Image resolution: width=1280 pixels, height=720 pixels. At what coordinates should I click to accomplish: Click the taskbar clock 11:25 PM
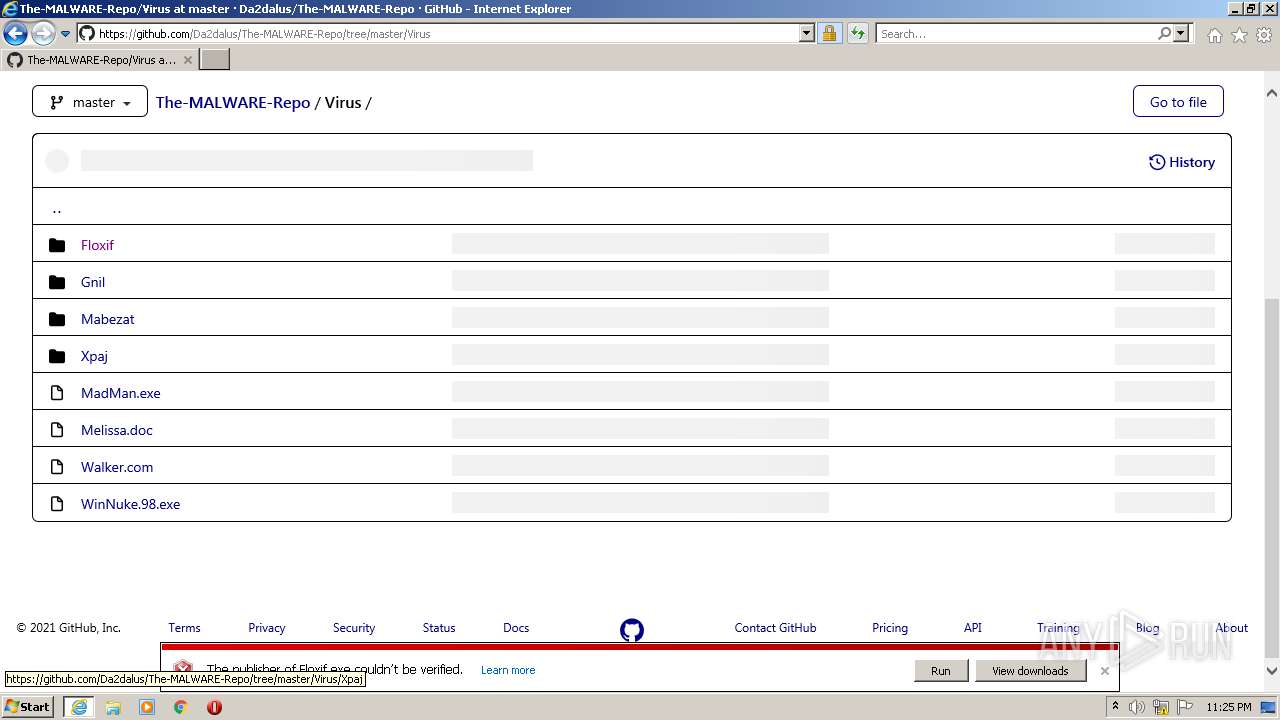point(1228,707)
